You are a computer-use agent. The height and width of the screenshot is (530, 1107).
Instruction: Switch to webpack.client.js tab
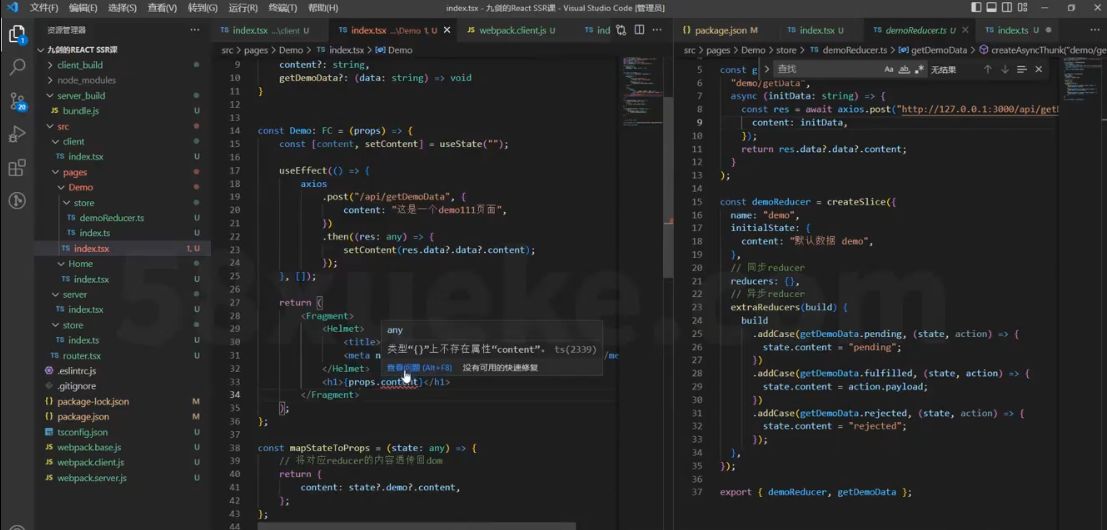(x=512, y=30)
